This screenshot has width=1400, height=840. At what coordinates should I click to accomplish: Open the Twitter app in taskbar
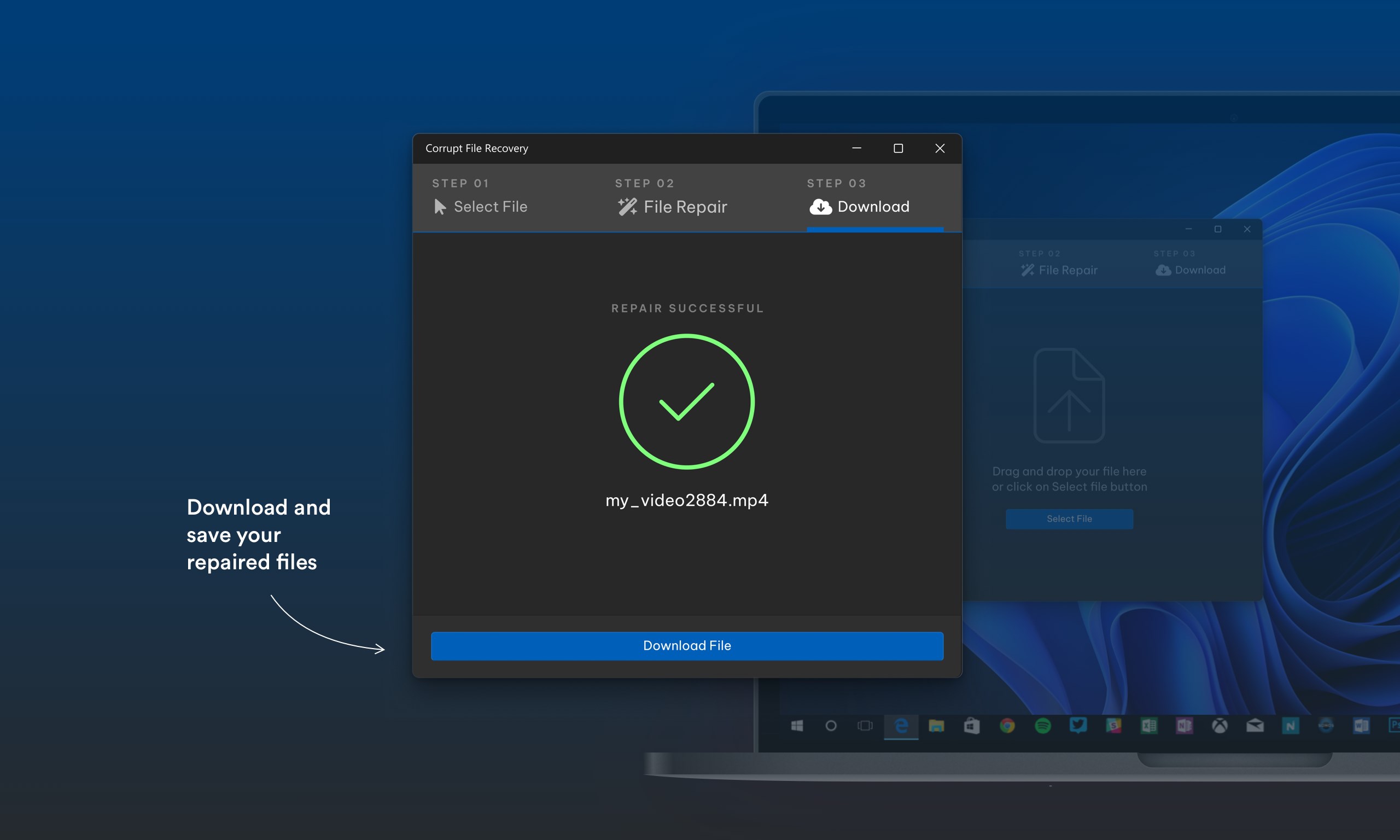click(1078, 726)
